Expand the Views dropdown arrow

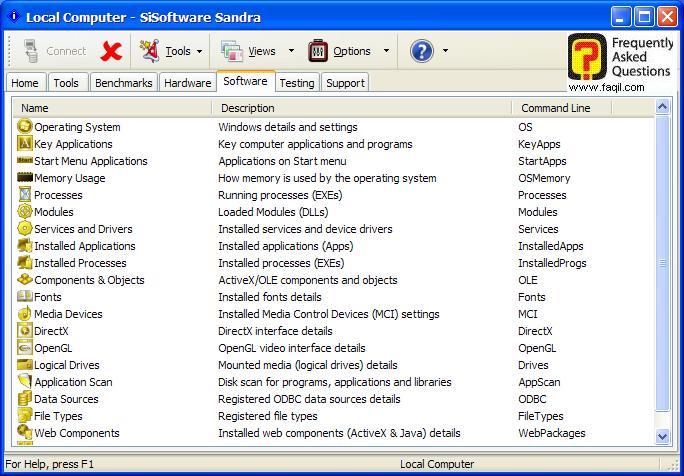click(x=291, y=51)
